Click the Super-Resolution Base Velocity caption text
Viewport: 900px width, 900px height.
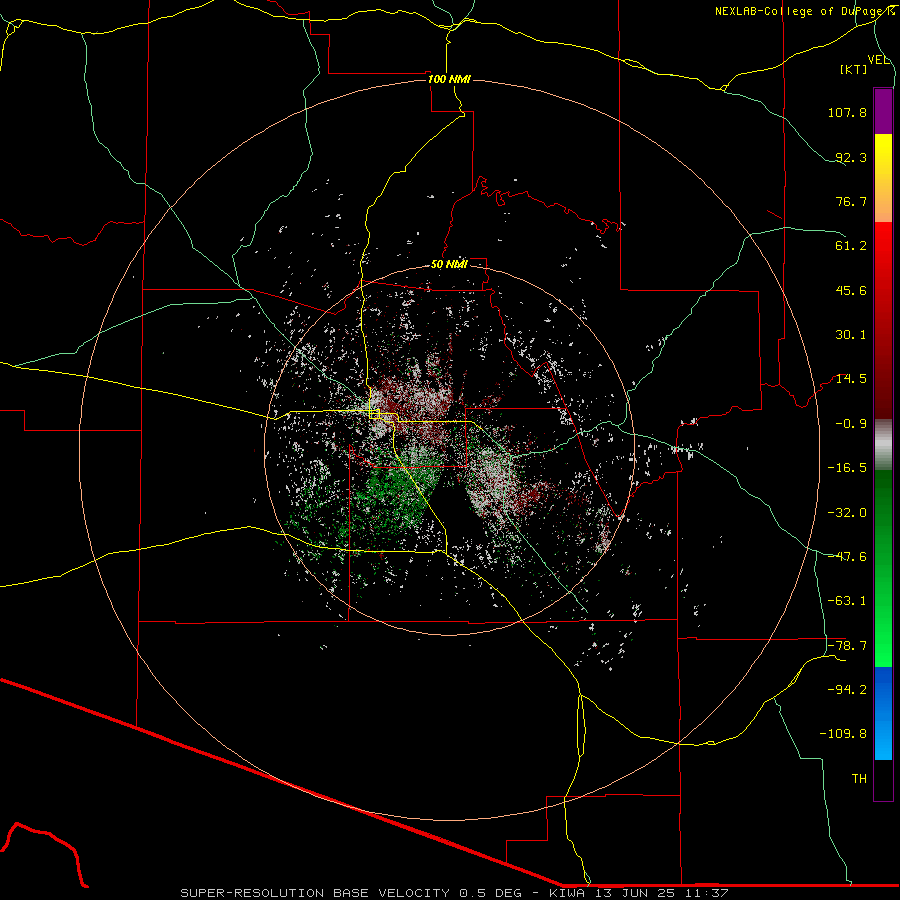point(455,893)
